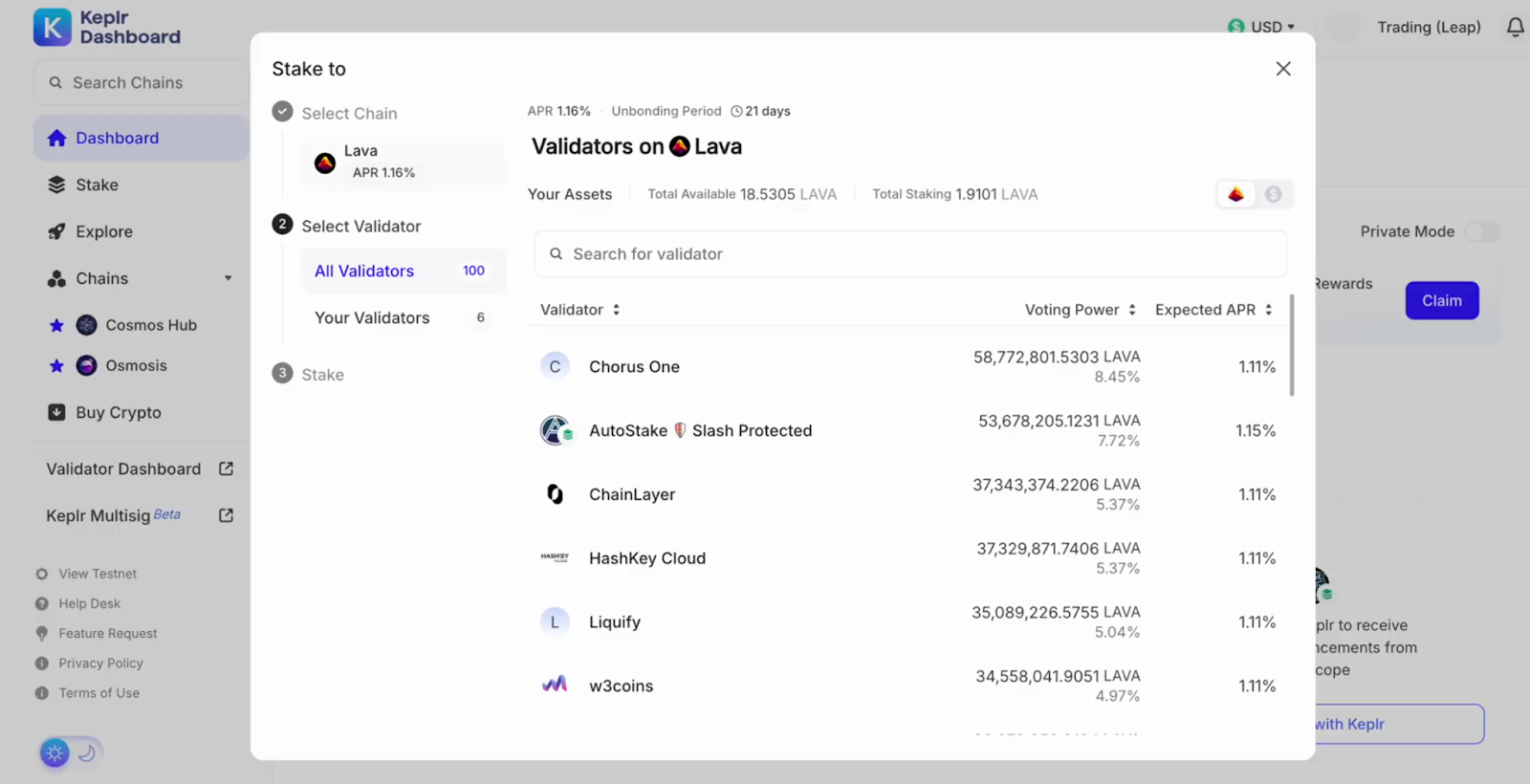Focus the Search for validator field
The image size is (1530, 784).
[x=910, y=253]
